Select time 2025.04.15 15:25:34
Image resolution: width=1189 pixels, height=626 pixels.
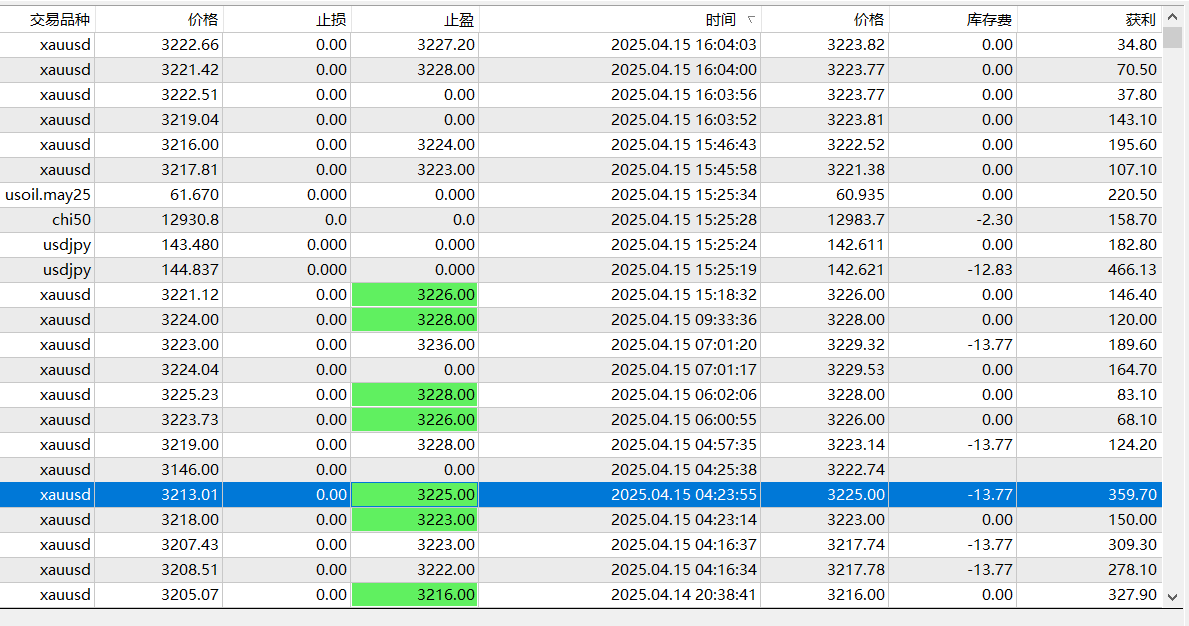point(683,195)
